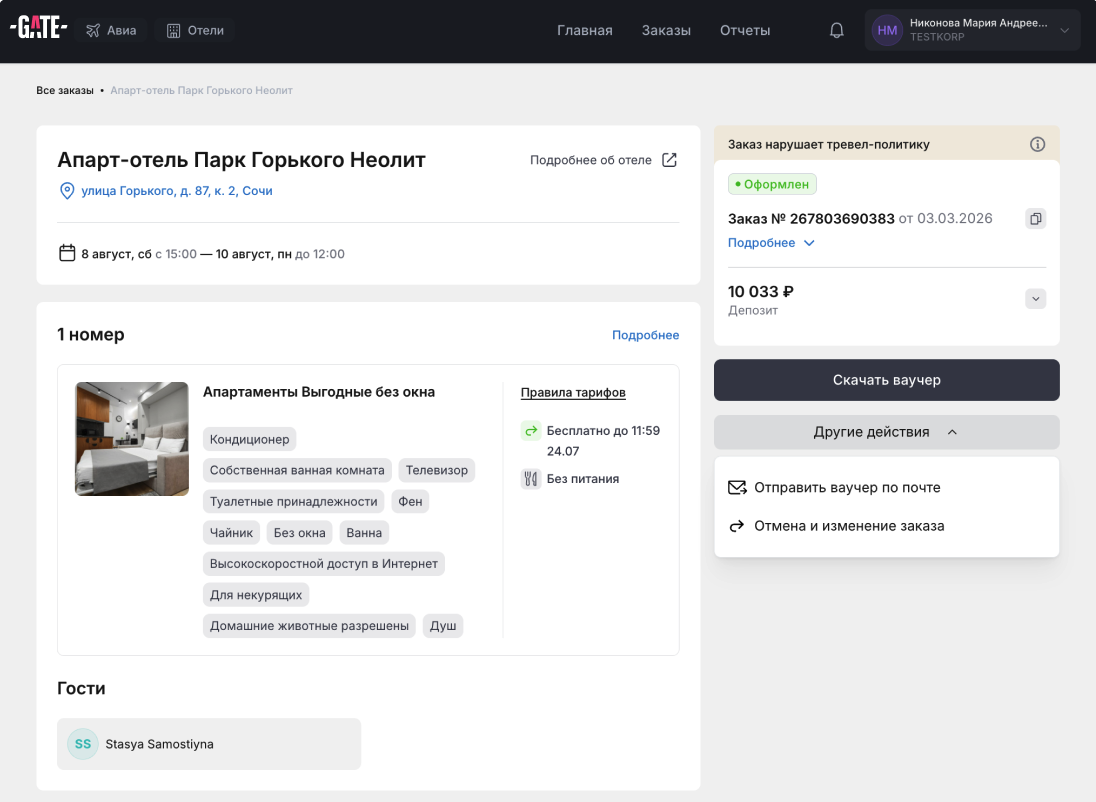The width and height of the screenshot is (1096, 802).
Task: Switch to the Авиа section
Action: click(111, 31)
